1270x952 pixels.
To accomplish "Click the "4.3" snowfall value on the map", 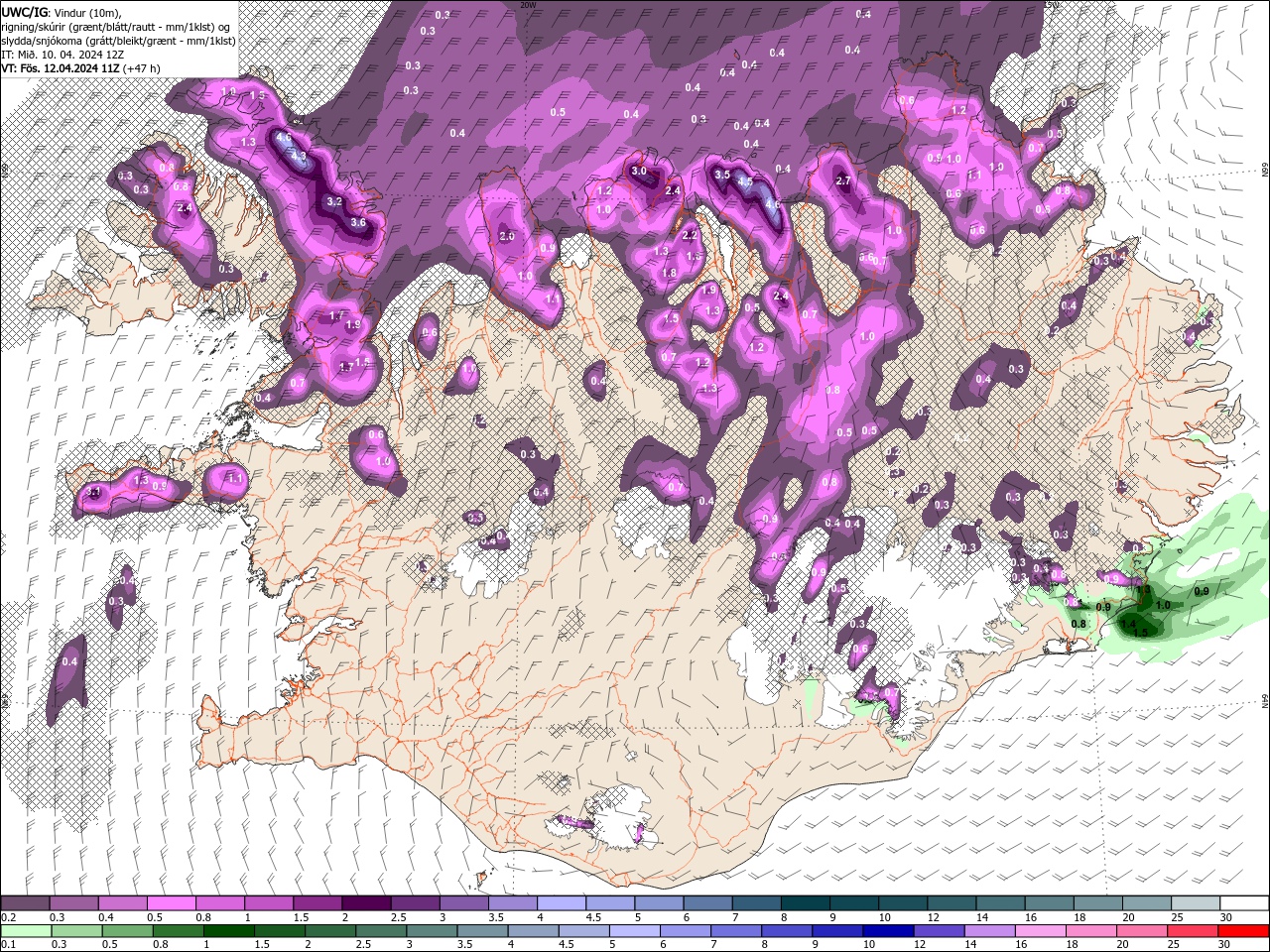I will [298, 156].
